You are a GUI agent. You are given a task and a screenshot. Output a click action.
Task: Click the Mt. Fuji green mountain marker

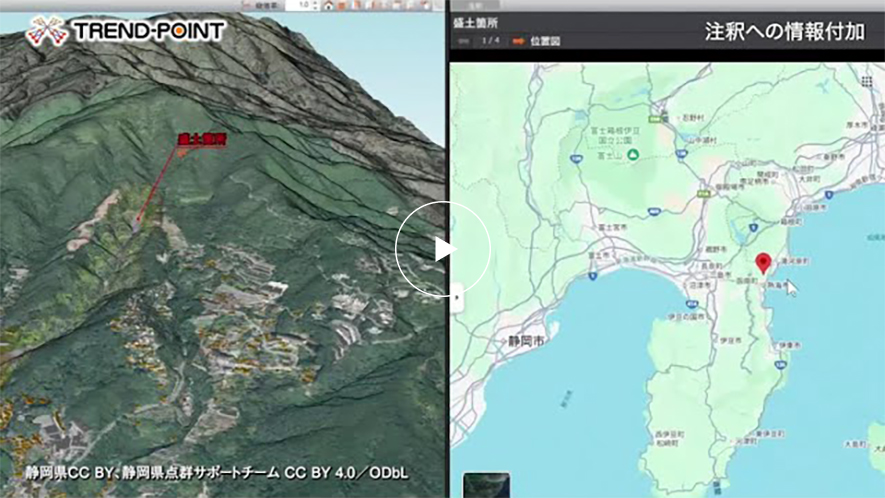(633, 154)
